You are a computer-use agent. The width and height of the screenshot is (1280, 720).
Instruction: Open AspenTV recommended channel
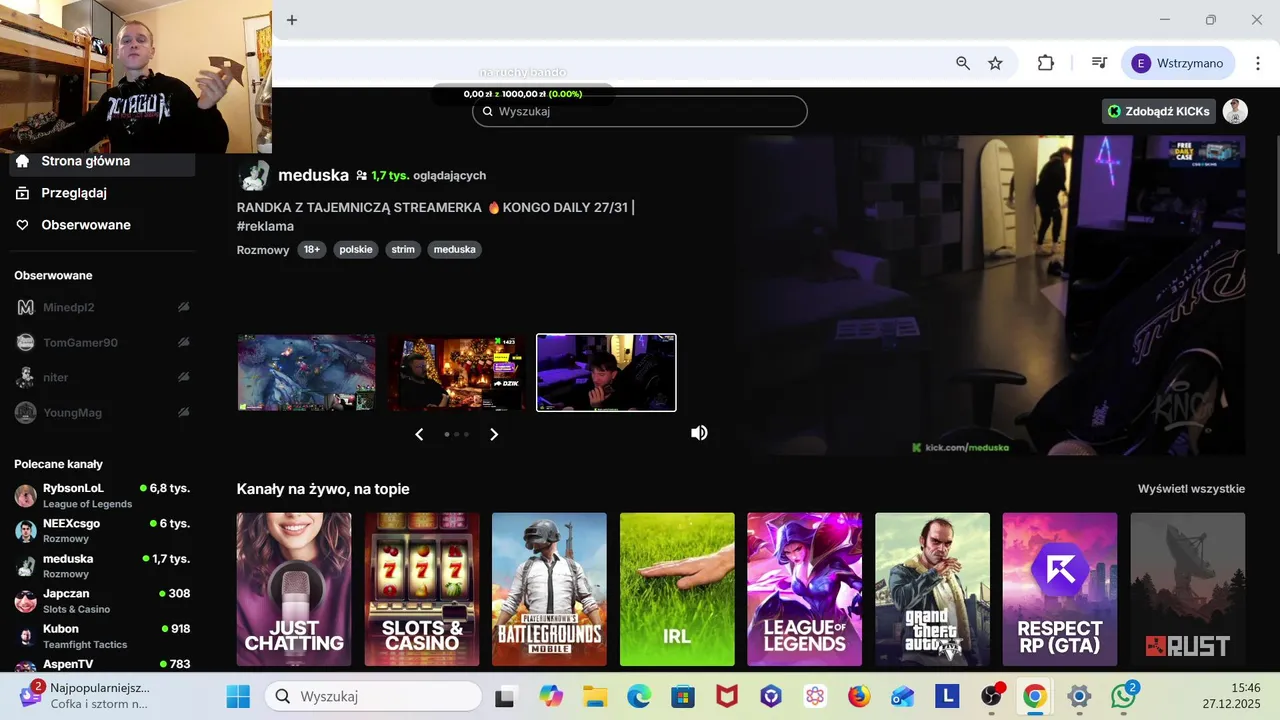coord(102,664)
